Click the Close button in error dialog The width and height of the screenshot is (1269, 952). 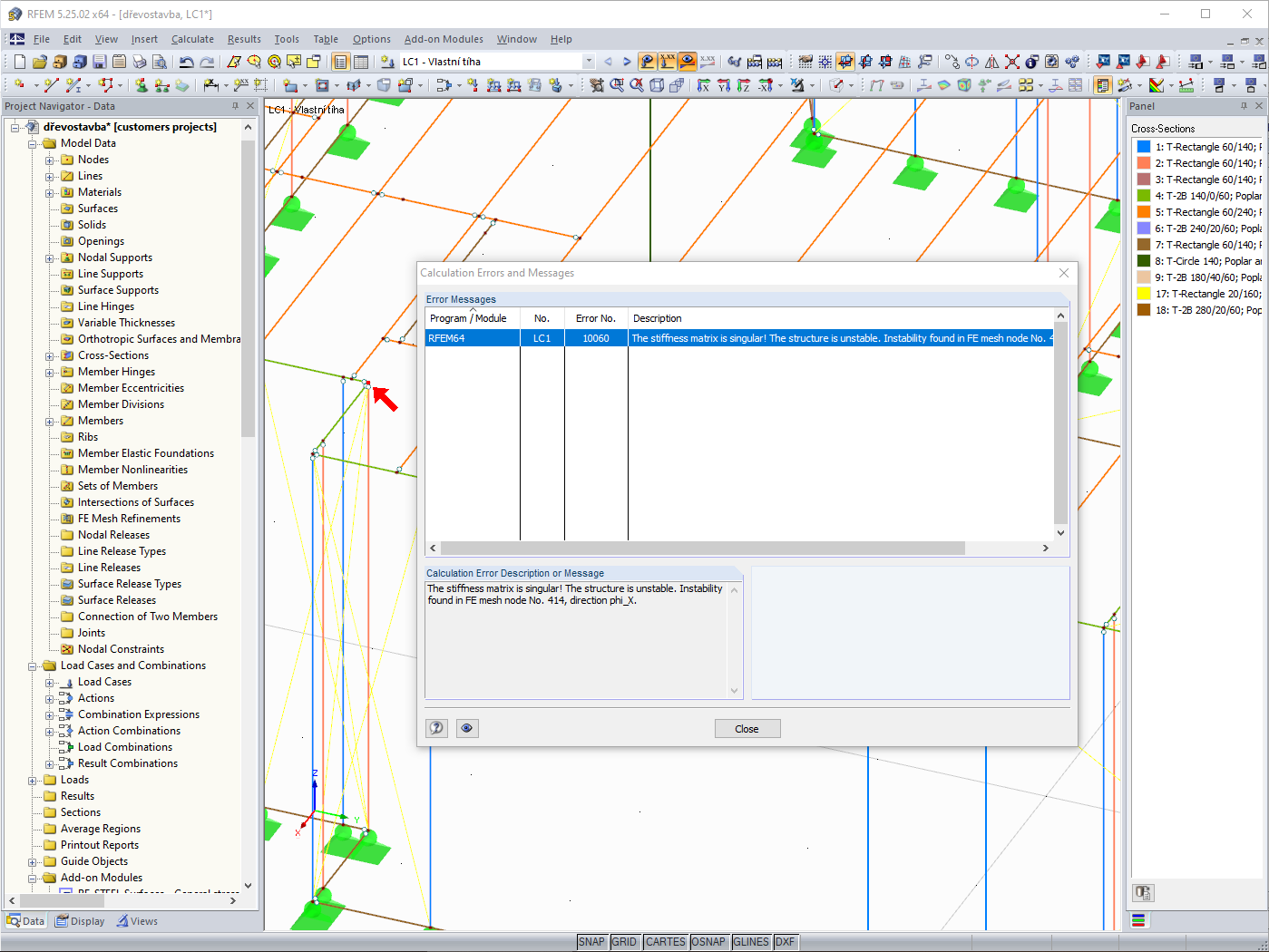click(x=747, y=728)
